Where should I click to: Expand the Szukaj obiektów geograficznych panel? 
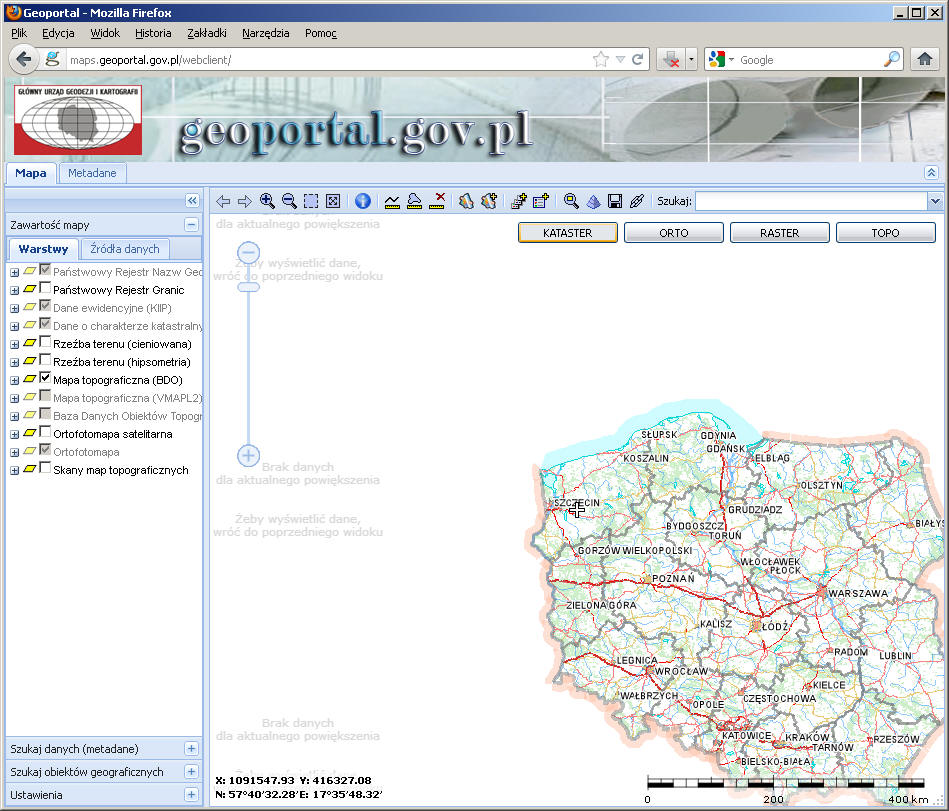(191, 772)
